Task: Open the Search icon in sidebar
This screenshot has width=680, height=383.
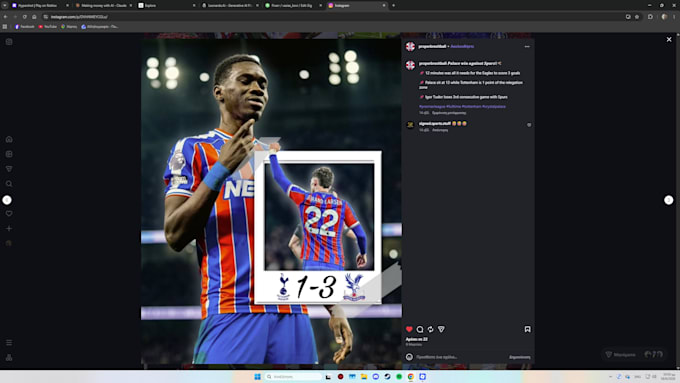Action: [x=9, y=184]
